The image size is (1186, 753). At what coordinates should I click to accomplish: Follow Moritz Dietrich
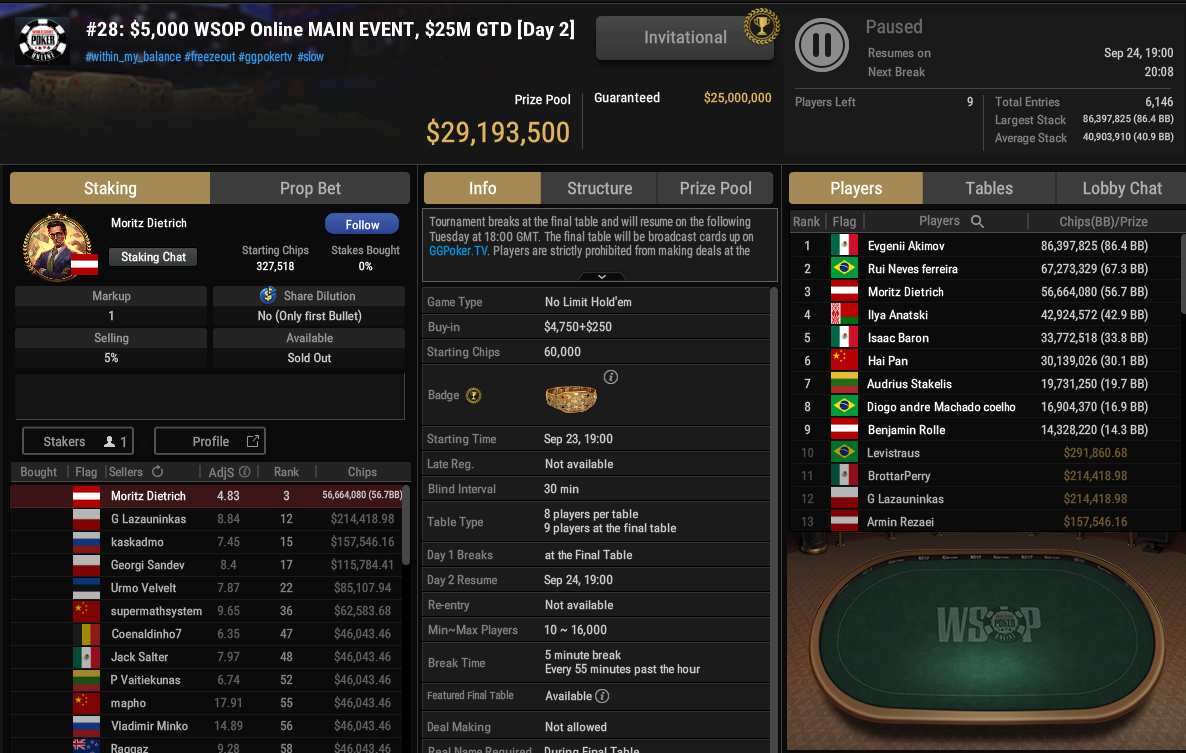tap(362, 225)
